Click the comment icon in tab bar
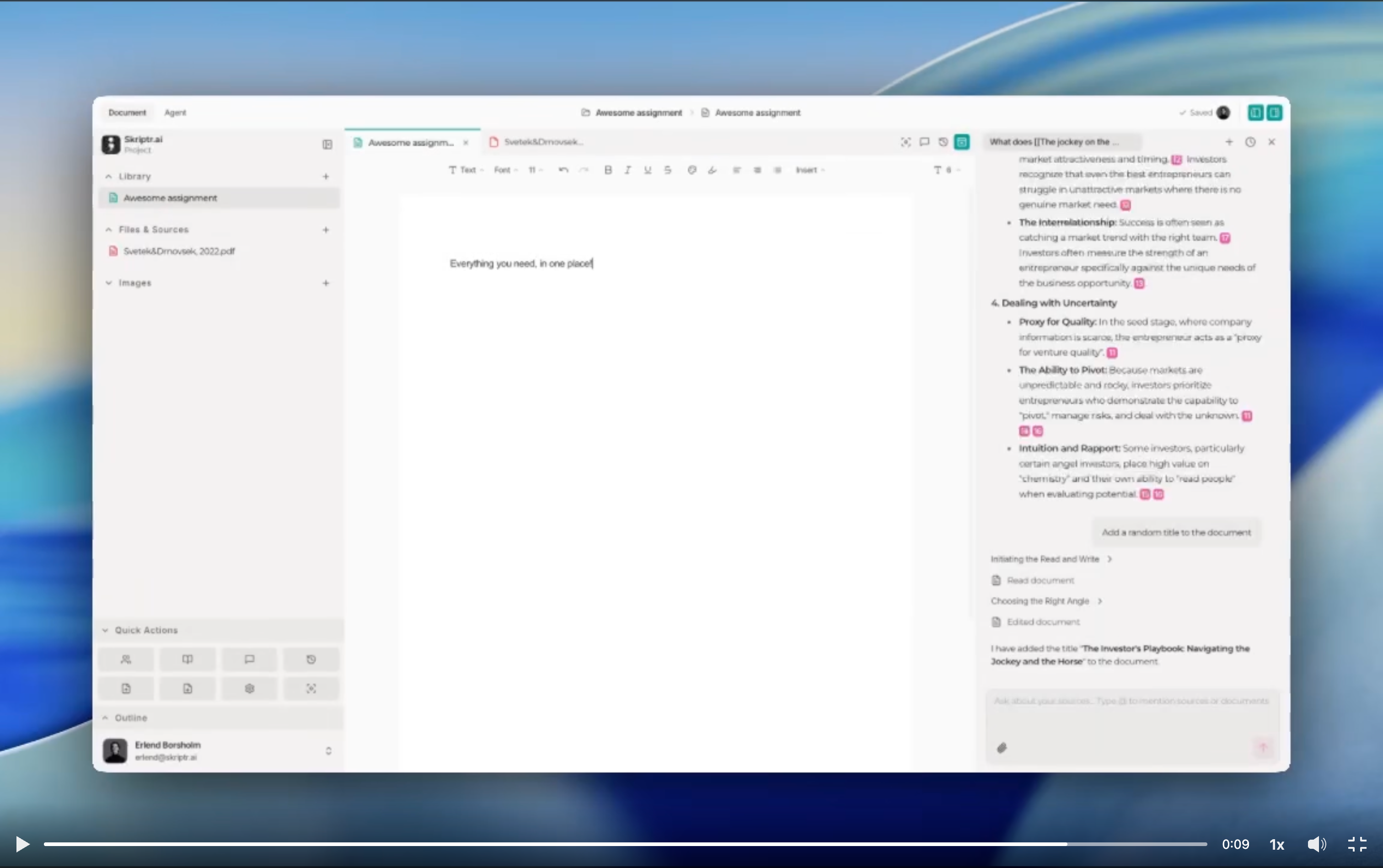This screenshot has width=1383, height=868. tap(924, 142)
